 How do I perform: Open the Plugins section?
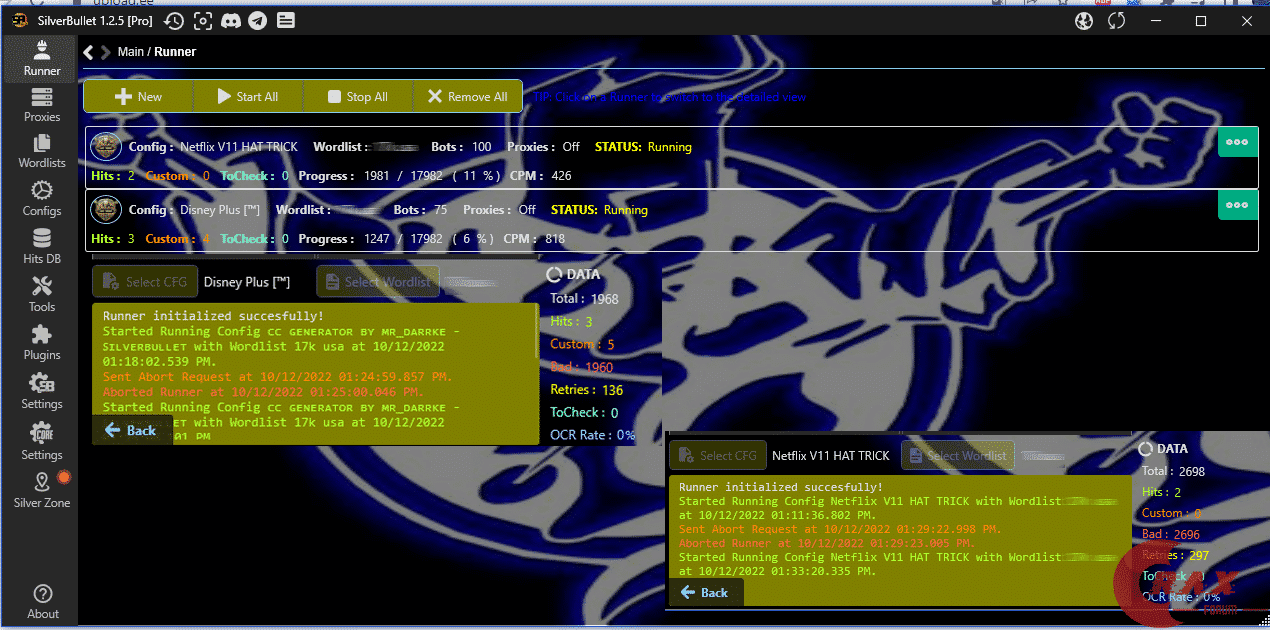coord(41,342)
